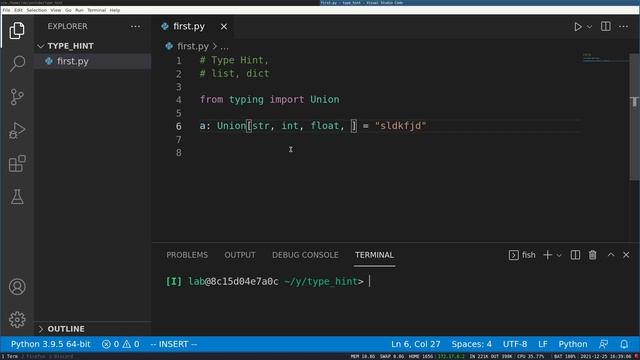The height and width of the screenshot is (360, 640).
Task: Create a new terminal with plus
Action: pos(547,255)
